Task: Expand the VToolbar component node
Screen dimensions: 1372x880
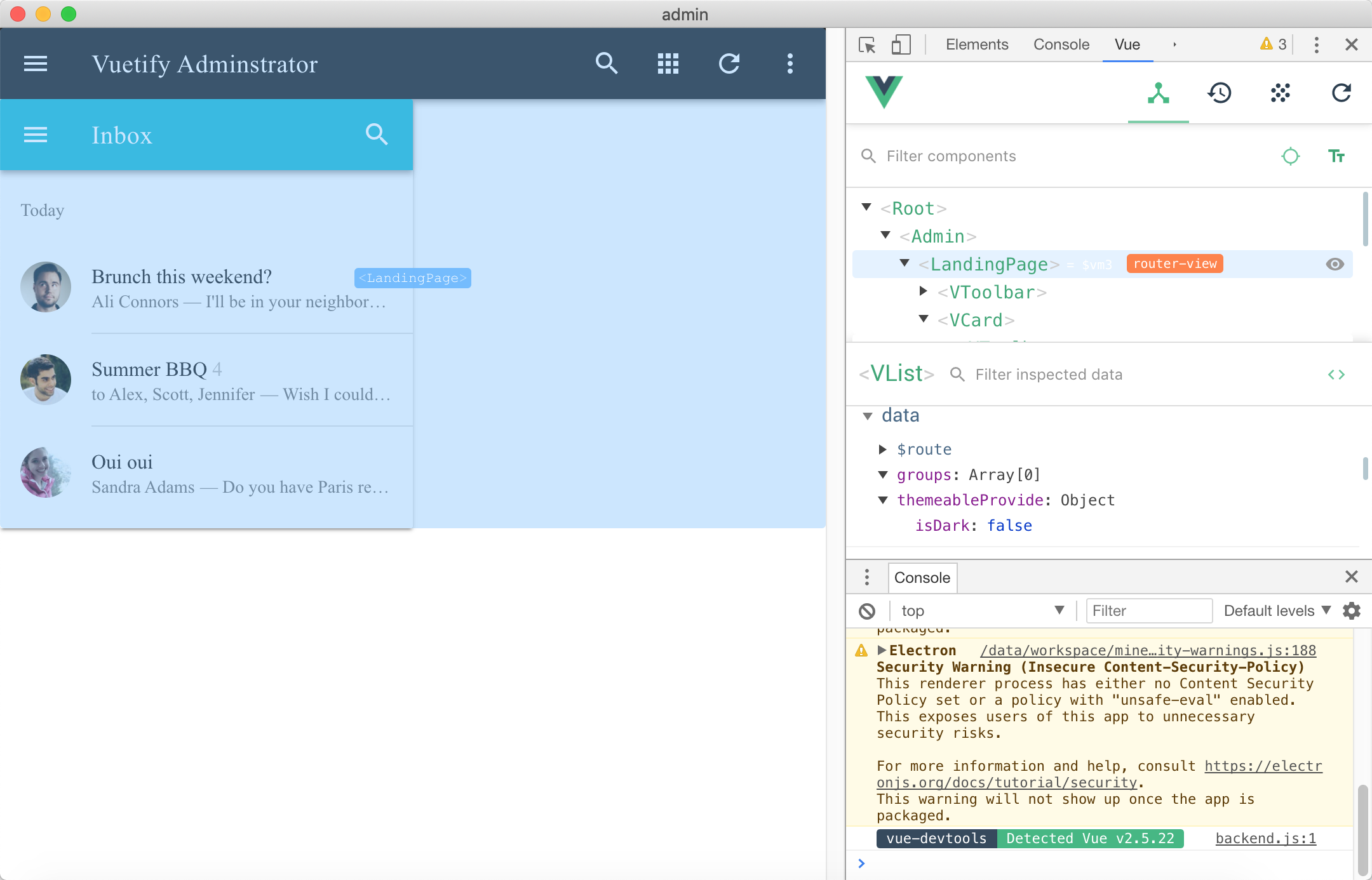Action: pyautogui.click(x=922, y=291)
